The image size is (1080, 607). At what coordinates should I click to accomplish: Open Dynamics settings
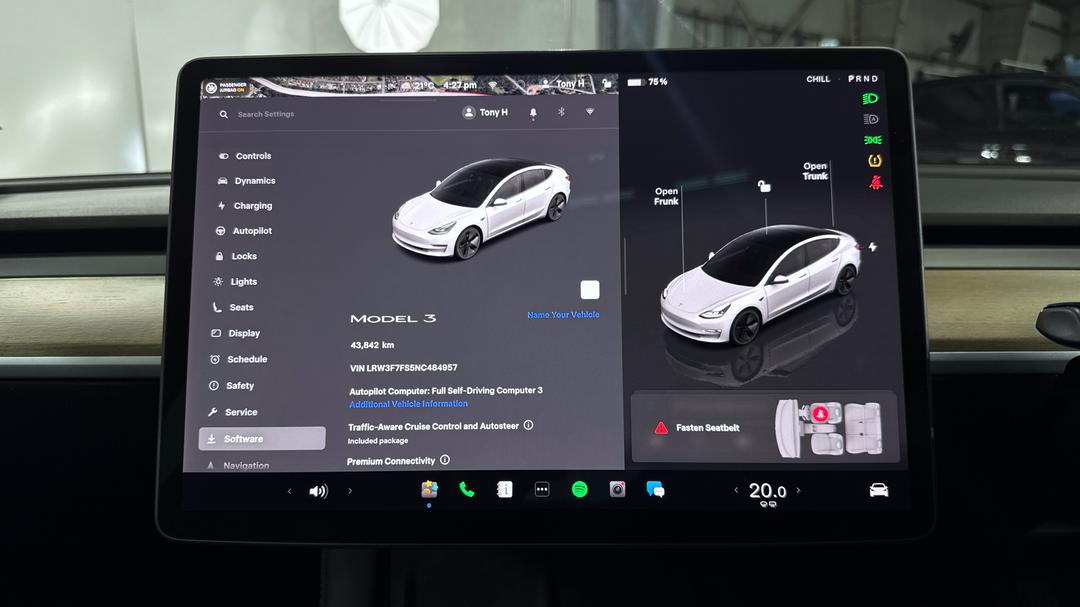coord(247,181)
